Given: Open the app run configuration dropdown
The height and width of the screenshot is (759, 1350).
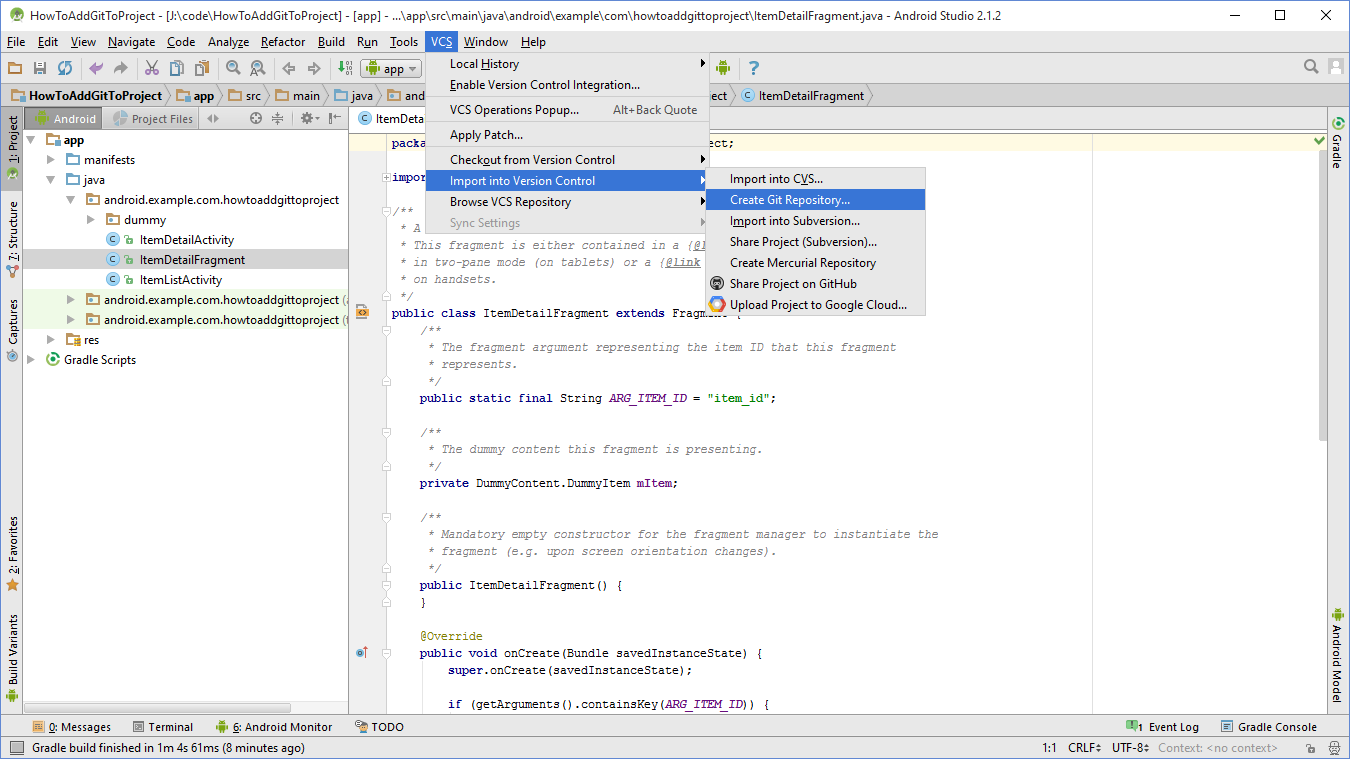Looking at the screenshot, I should (391, 68).
